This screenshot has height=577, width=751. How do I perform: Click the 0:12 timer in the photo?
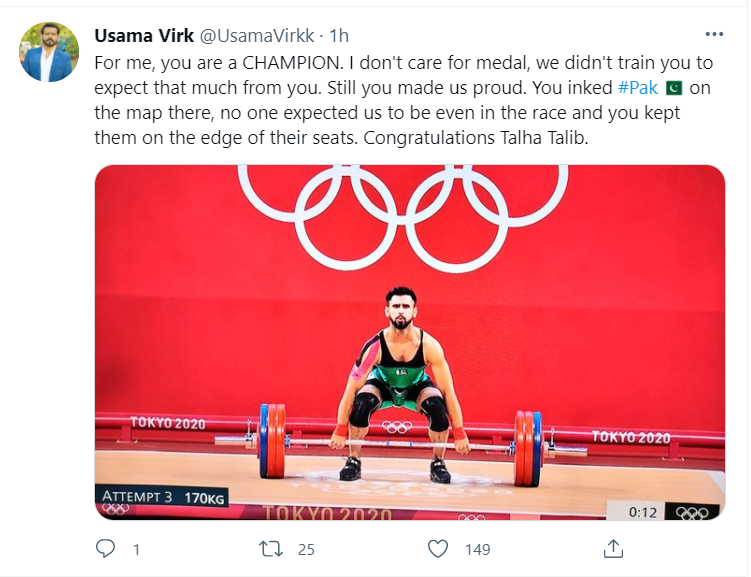click(642, 512)
